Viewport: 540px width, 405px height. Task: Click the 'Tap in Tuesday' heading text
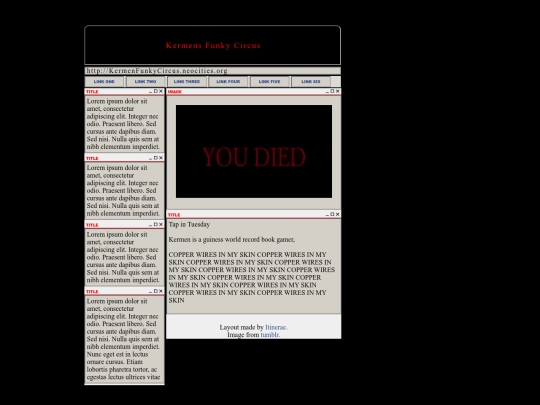point(189,225)
